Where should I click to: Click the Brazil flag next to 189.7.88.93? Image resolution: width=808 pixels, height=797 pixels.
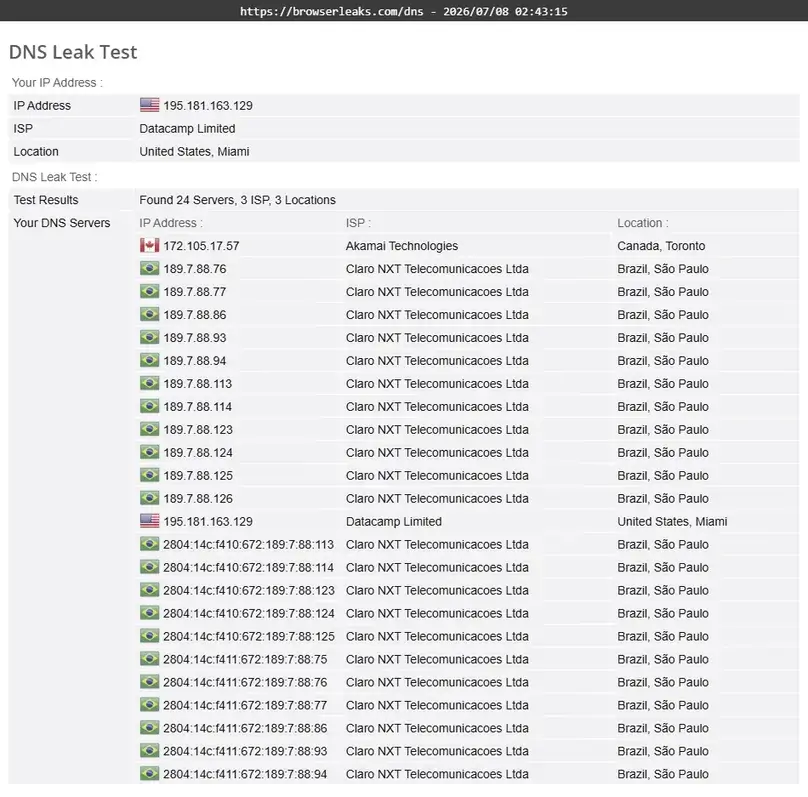[149, 337]
